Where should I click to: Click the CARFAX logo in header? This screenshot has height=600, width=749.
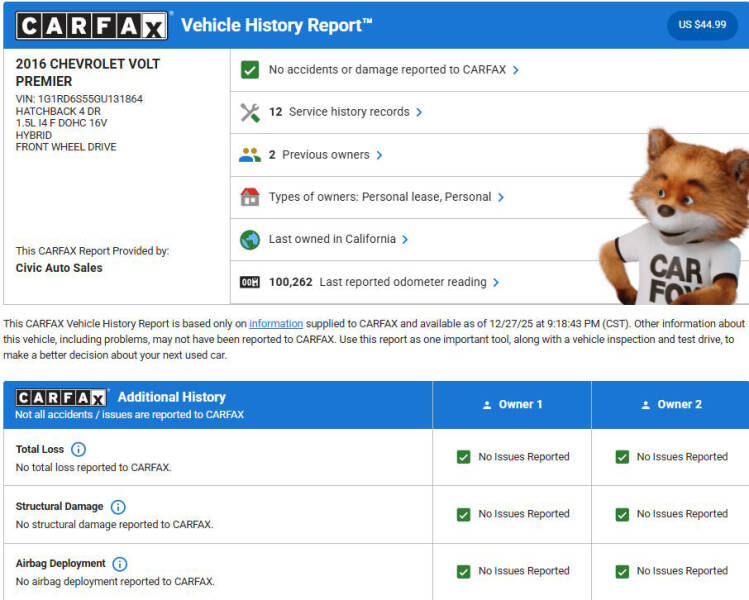[x=91, y=25]
